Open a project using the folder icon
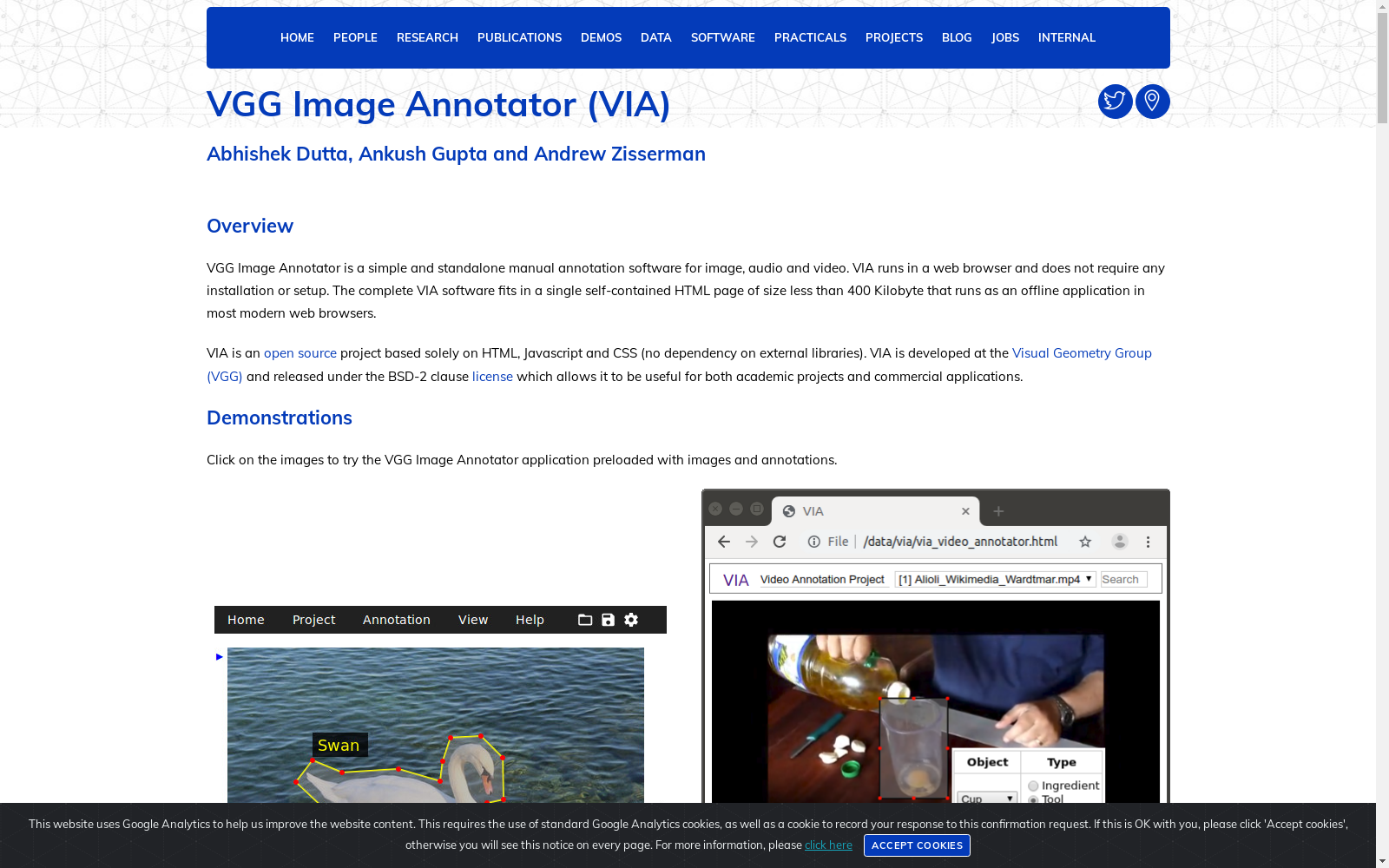 (584, 620)
